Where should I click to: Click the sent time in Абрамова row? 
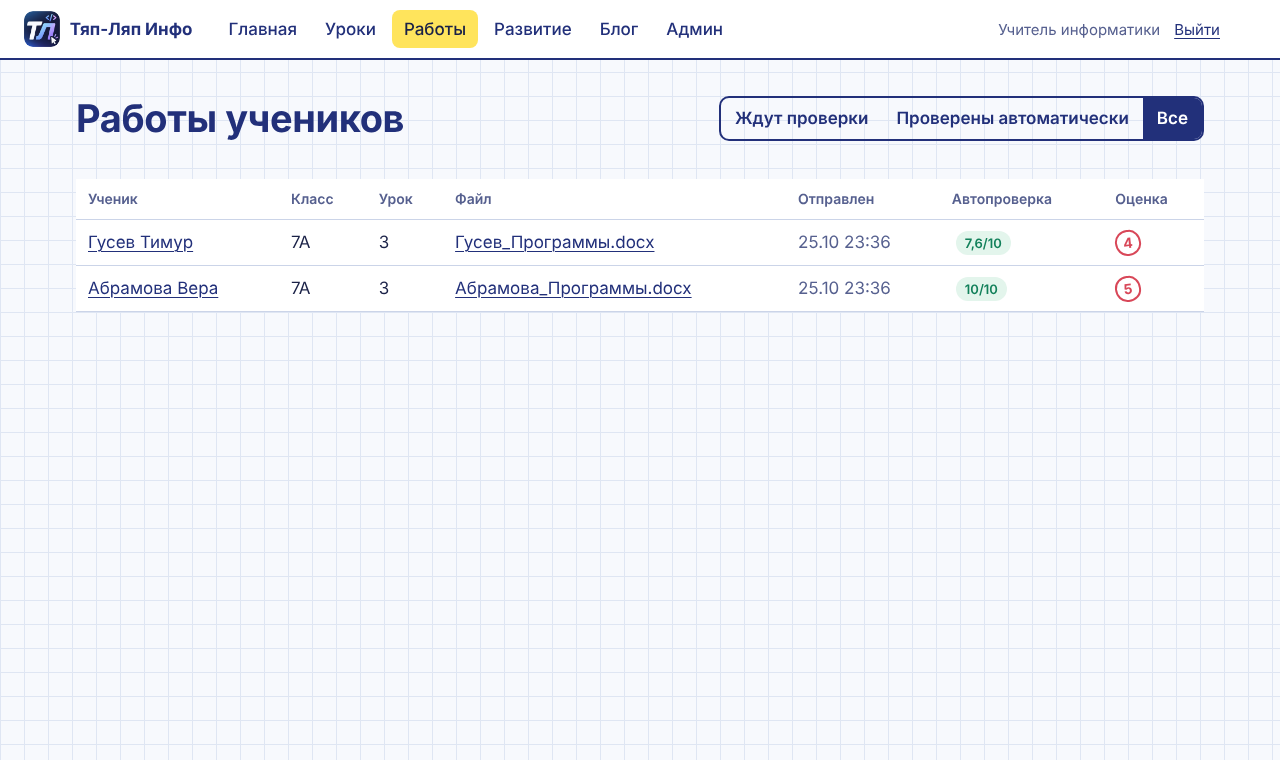click(844, 288)
